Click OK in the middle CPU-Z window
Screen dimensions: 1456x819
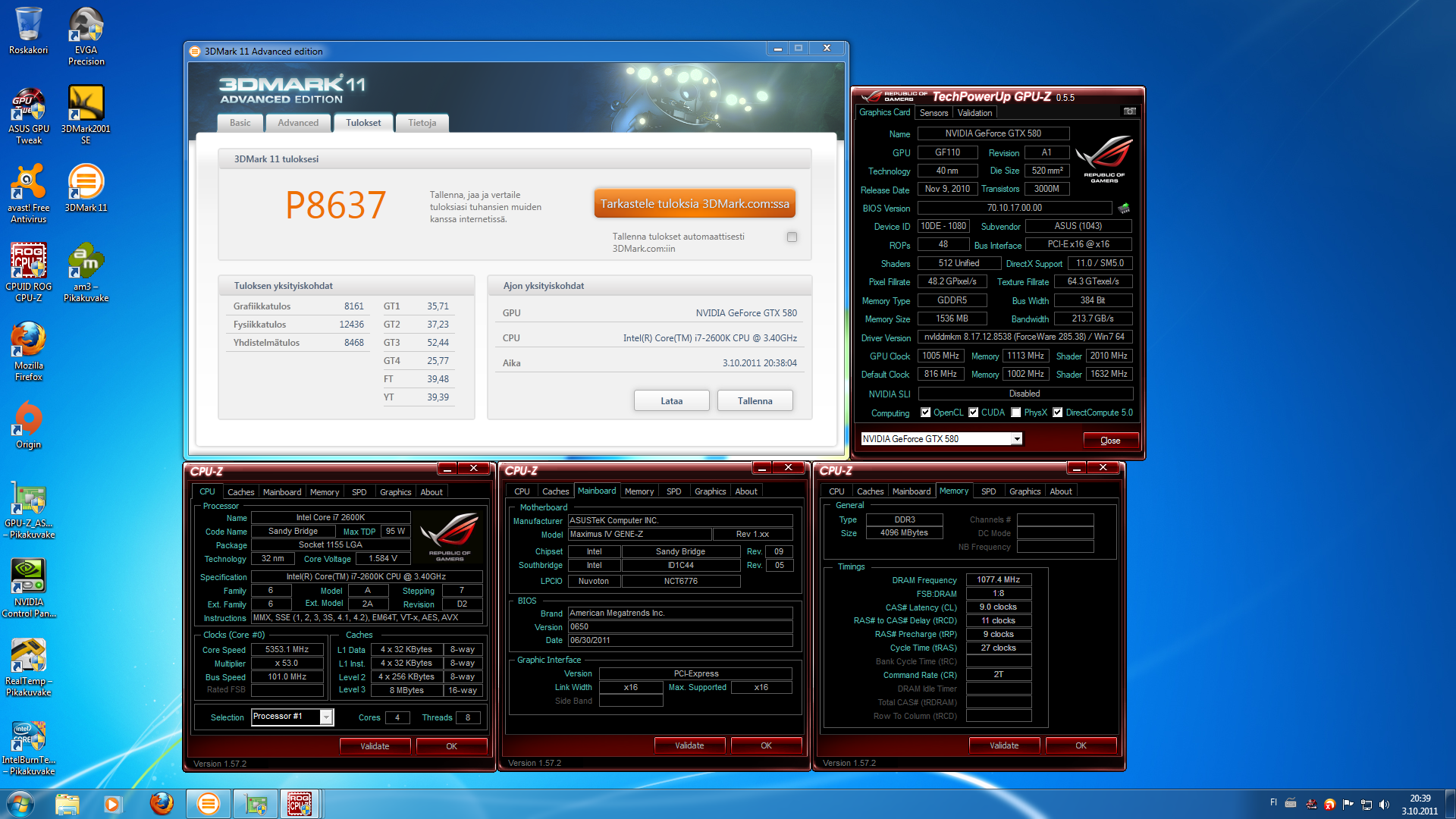coord(766,745)
